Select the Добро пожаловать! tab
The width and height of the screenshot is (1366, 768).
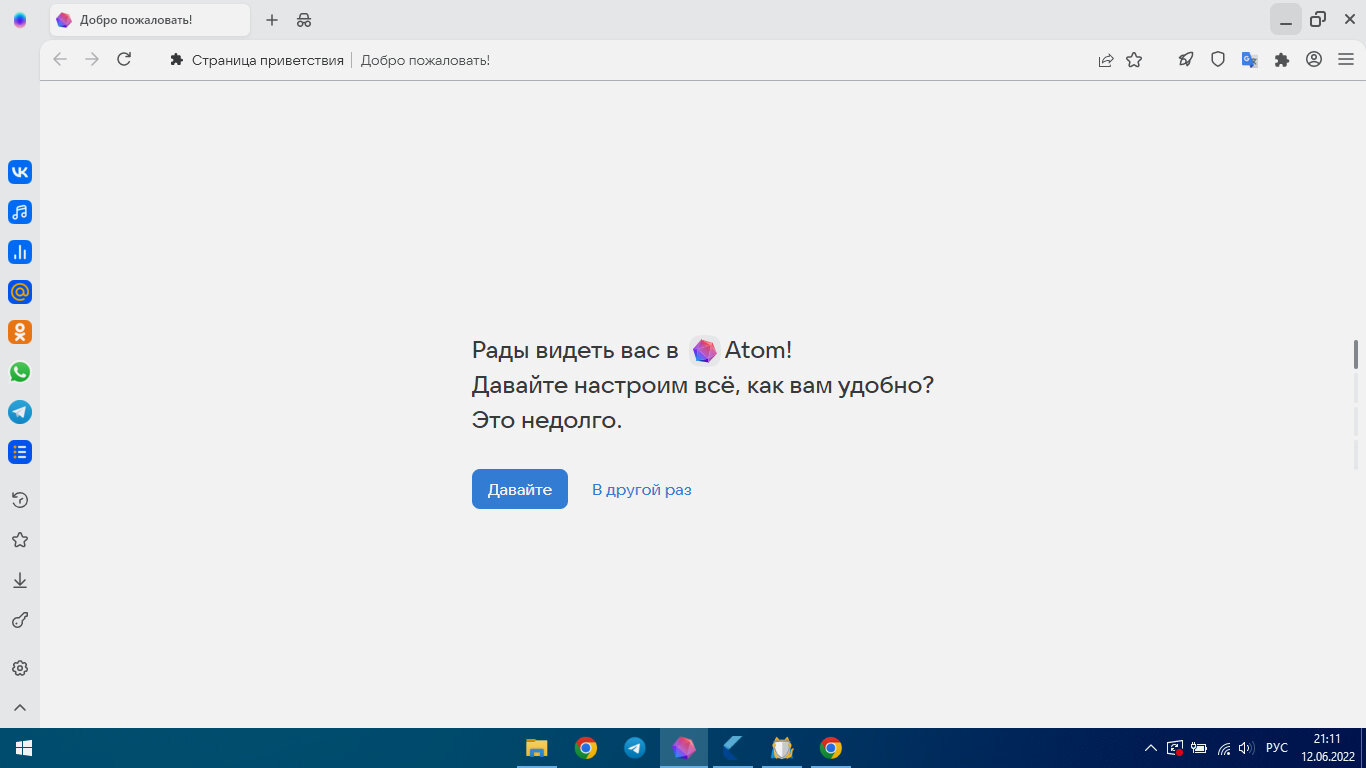pyautogui.click(x=150, y=20)
